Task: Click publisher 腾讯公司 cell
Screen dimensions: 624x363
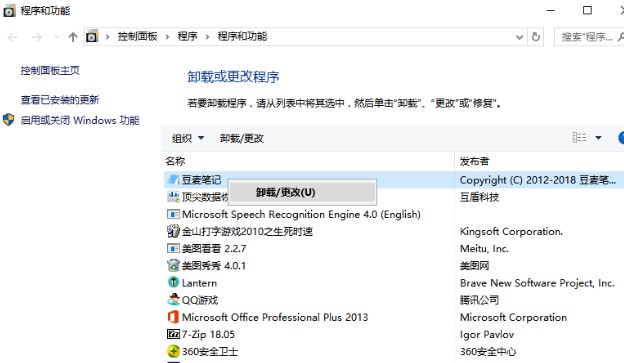Action: 479,300
